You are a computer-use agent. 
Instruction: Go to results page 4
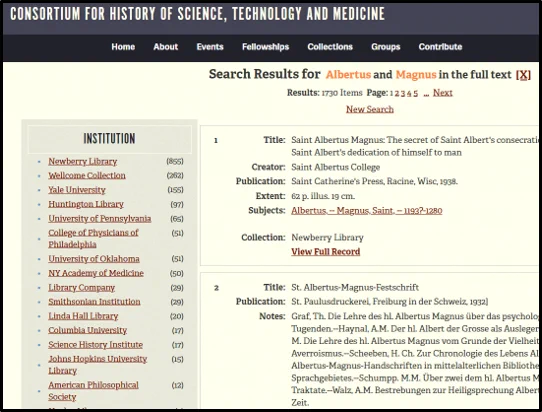tap(409, 93)
